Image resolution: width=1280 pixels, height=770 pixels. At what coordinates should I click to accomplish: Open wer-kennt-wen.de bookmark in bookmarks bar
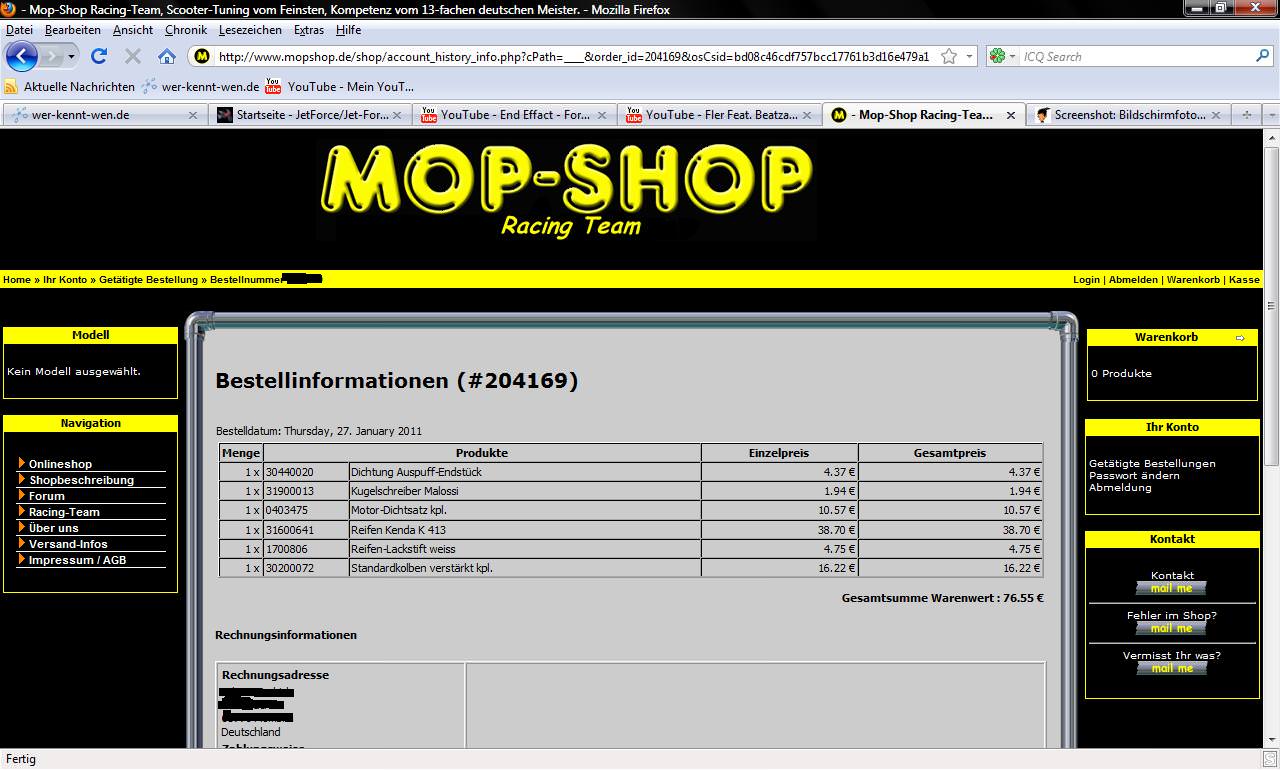pyautogui.click(x=200, y=87)
